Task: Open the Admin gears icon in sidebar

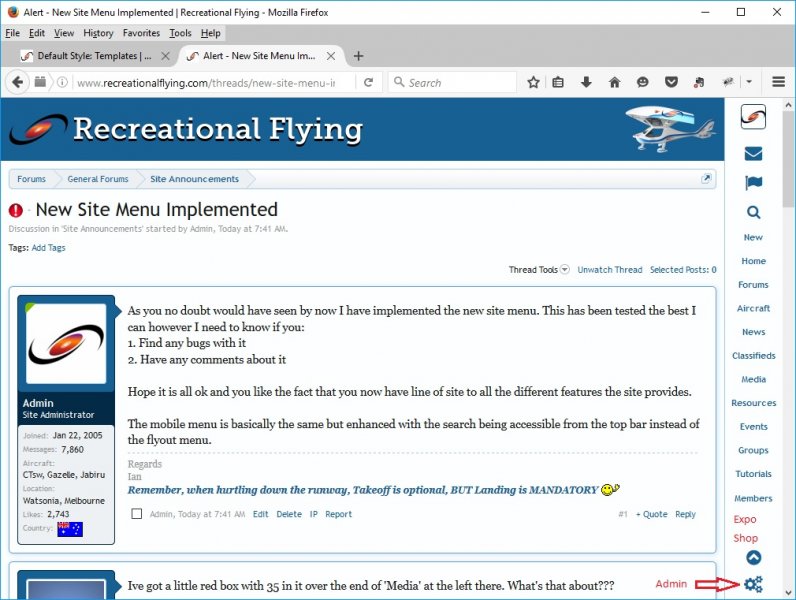Action: click(753, 584)
